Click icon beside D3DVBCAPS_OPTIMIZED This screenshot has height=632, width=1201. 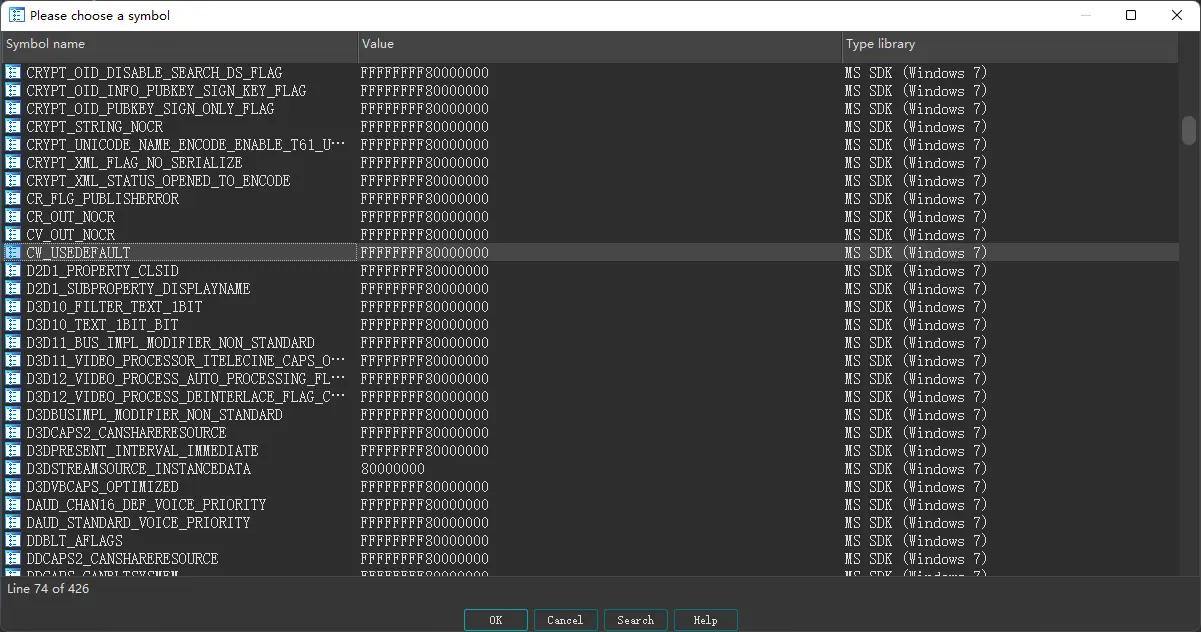coord(13,487)
